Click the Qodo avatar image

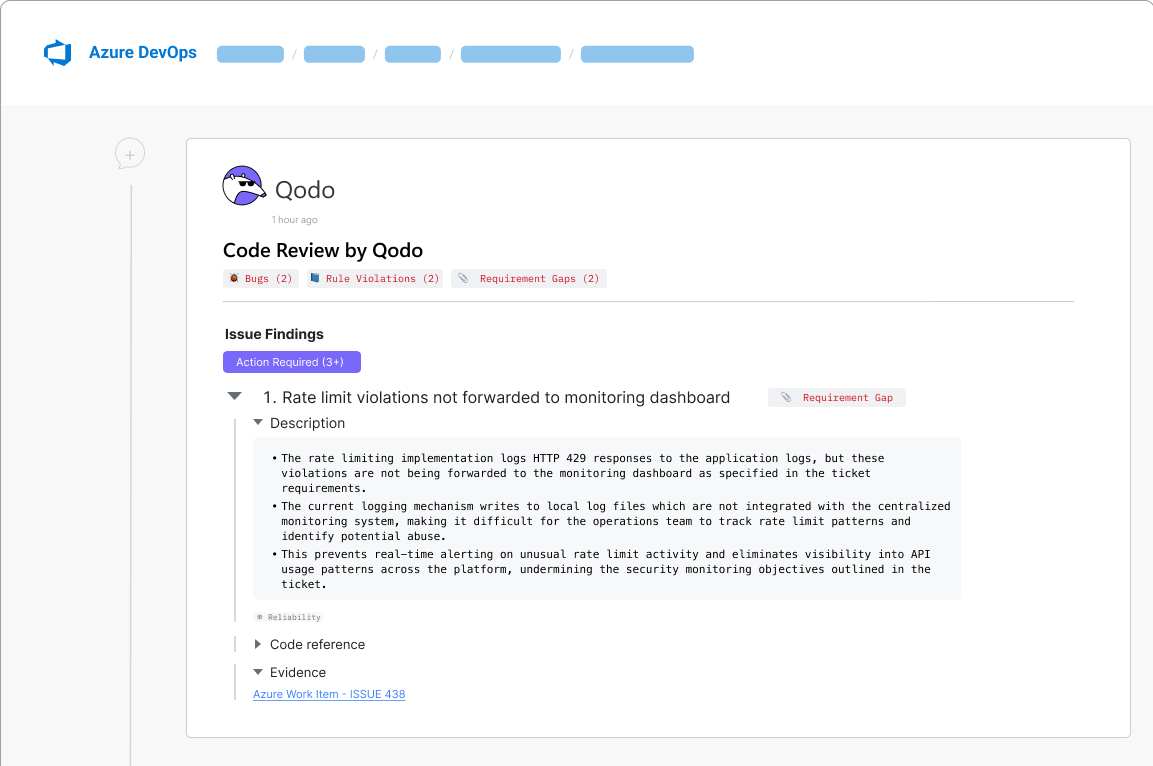pyautogui.click(x=243, y=187)
